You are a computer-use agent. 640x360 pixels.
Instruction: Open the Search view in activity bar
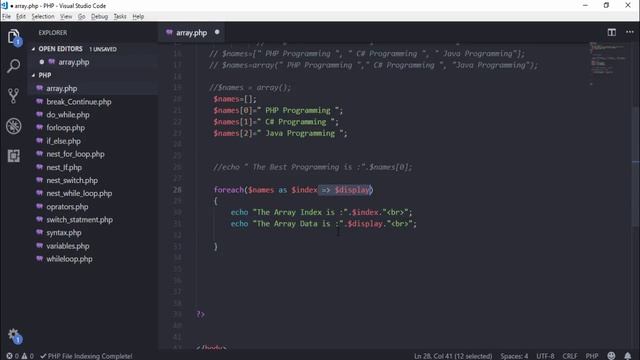13,66
